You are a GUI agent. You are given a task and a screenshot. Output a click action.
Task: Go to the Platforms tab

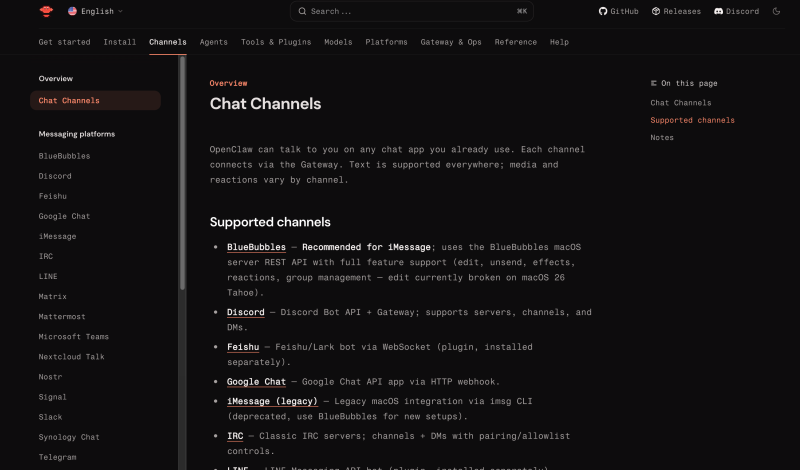tap(386, 42)
